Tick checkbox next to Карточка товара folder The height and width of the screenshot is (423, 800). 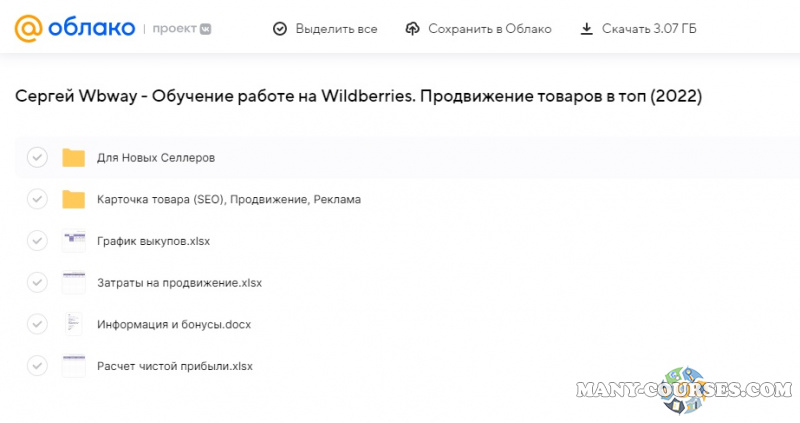pyautogui.click(x=37, y=199)
